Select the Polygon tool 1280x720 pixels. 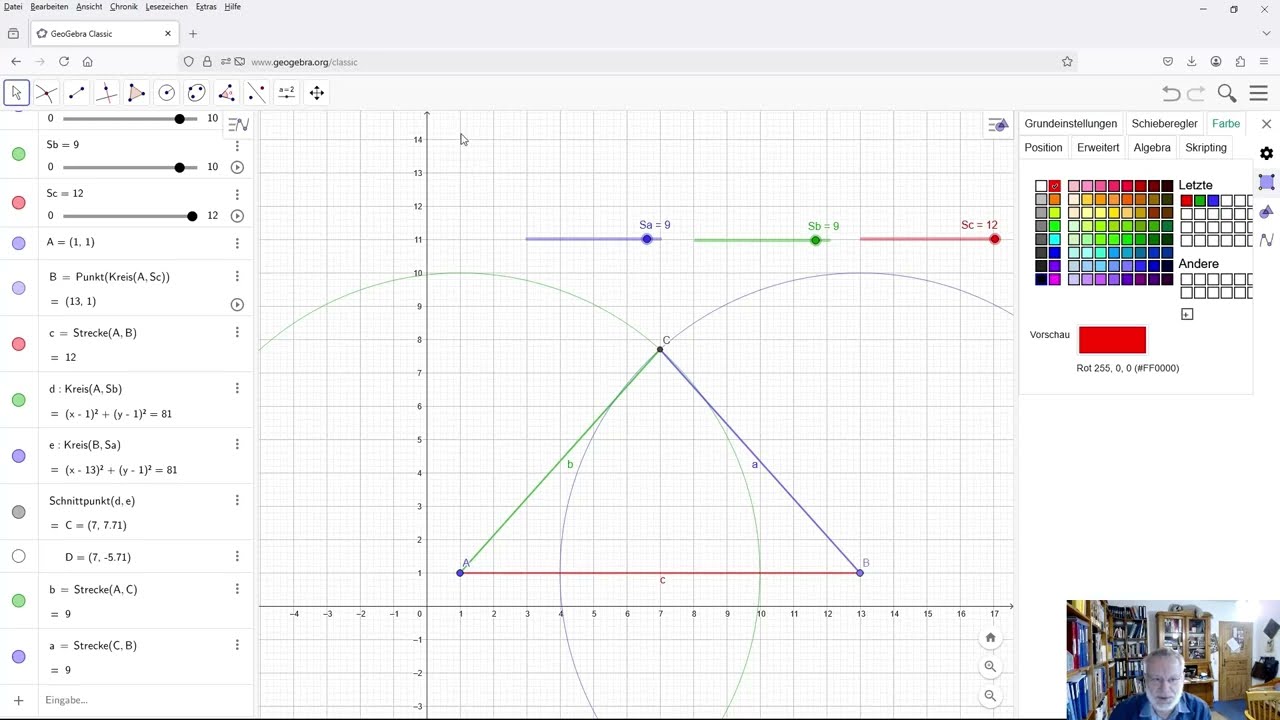136,93
